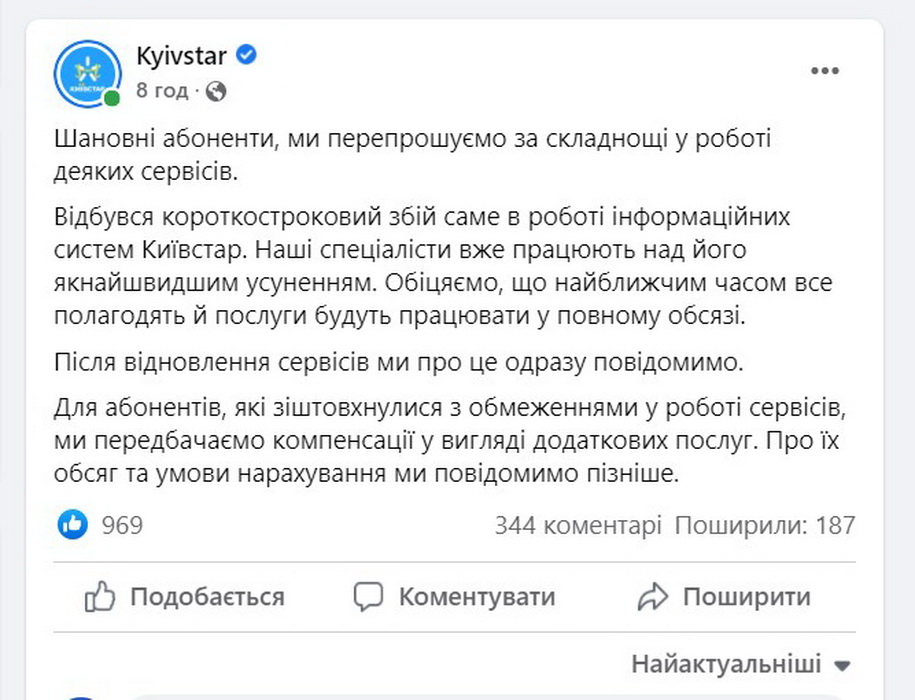Click the share arrow icon beside Поширити
This screenshot has height=700, width=915.
pyautogui.click(x=652, y=597)
